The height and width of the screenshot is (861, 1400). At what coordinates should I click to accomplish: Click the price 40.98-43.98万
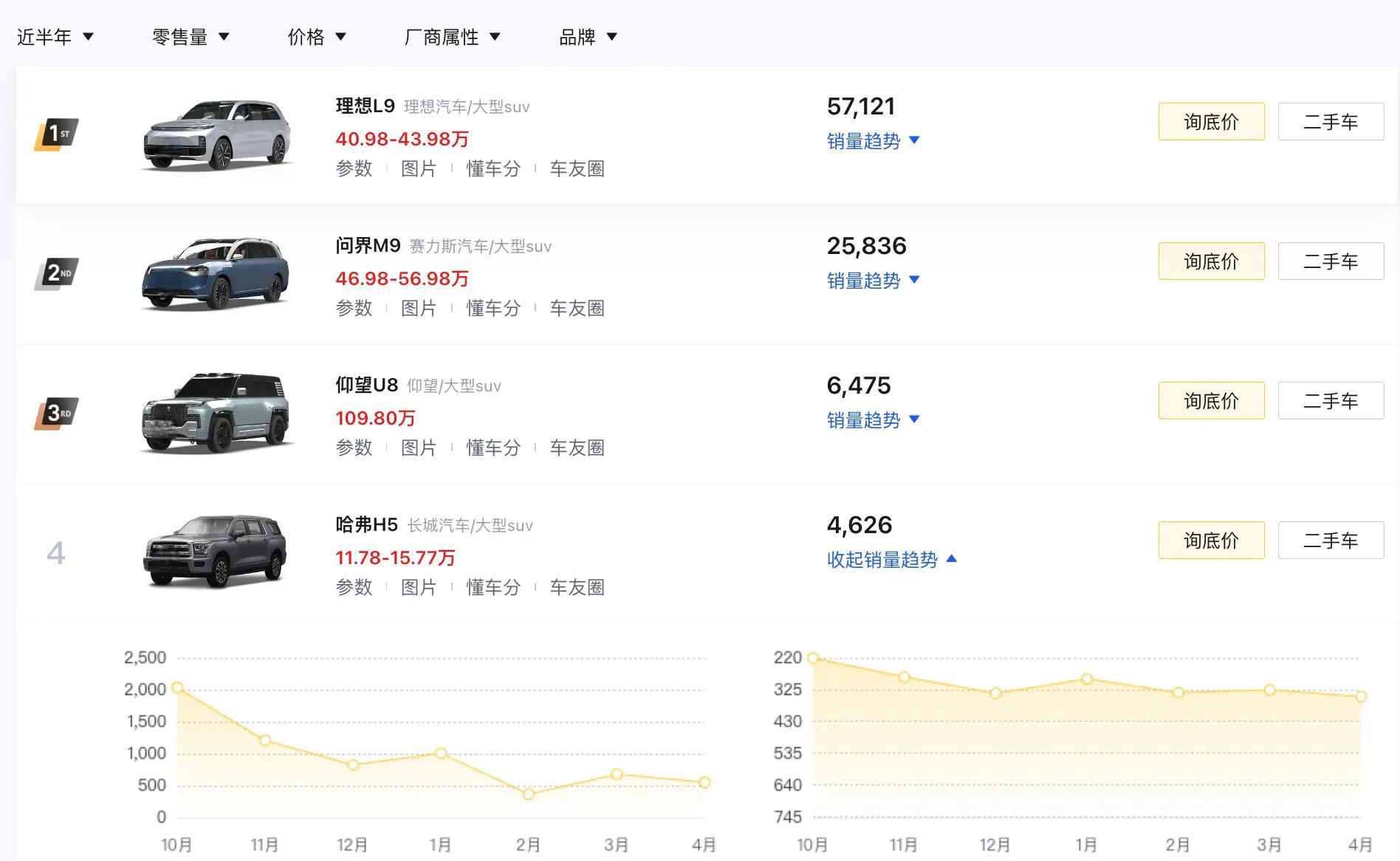tap(402, 139)
